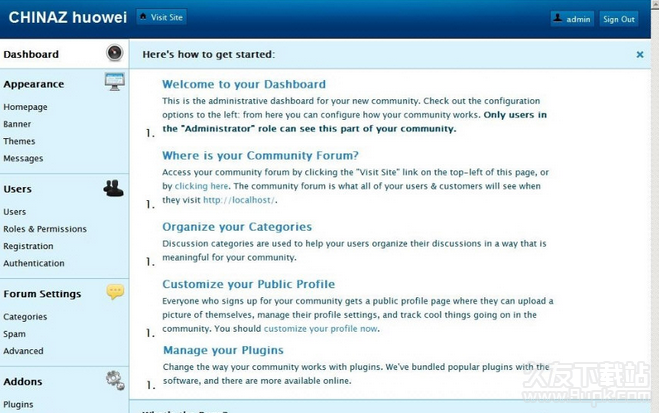Click the Forum Settings speech bubble icon

[115, 292]
